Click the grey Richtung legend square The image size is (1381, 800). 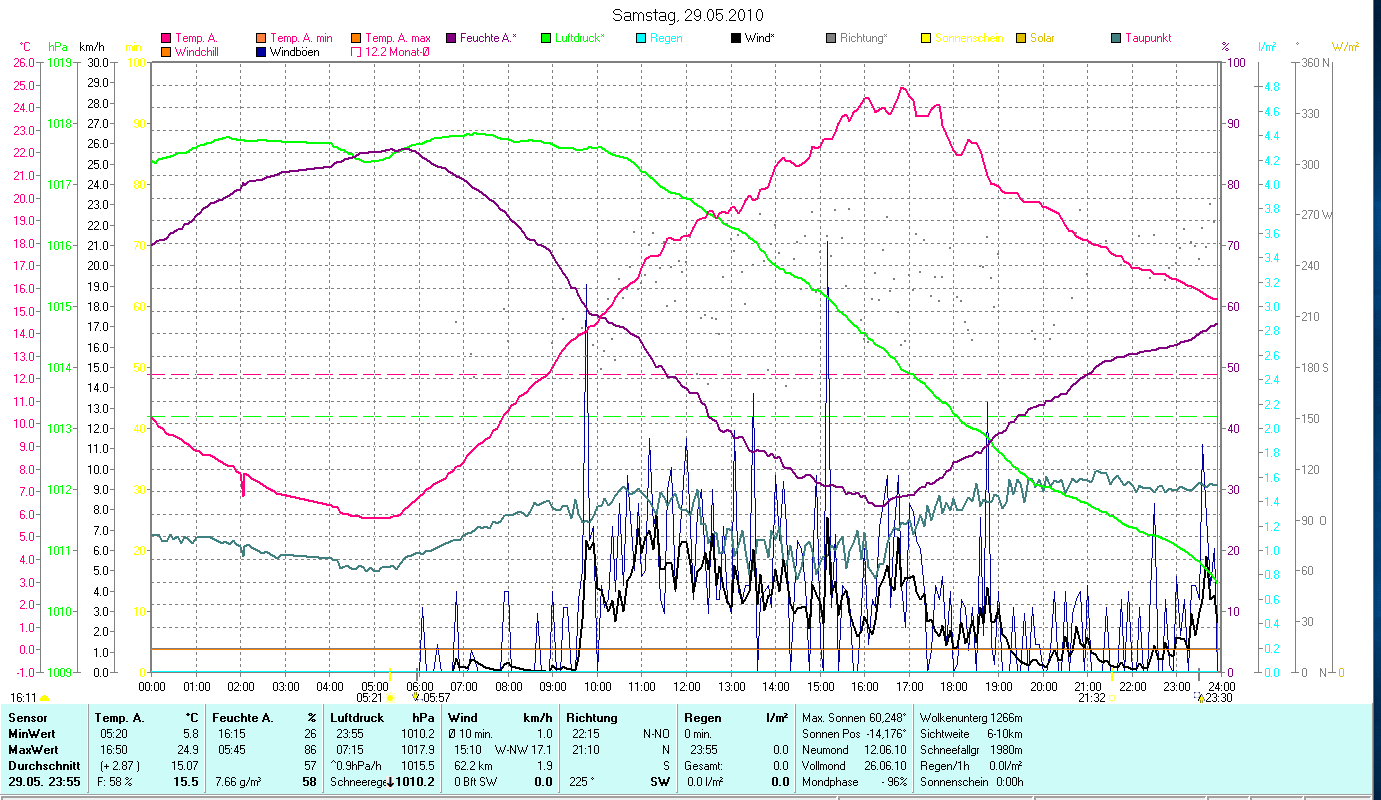(x=831, y=38)
